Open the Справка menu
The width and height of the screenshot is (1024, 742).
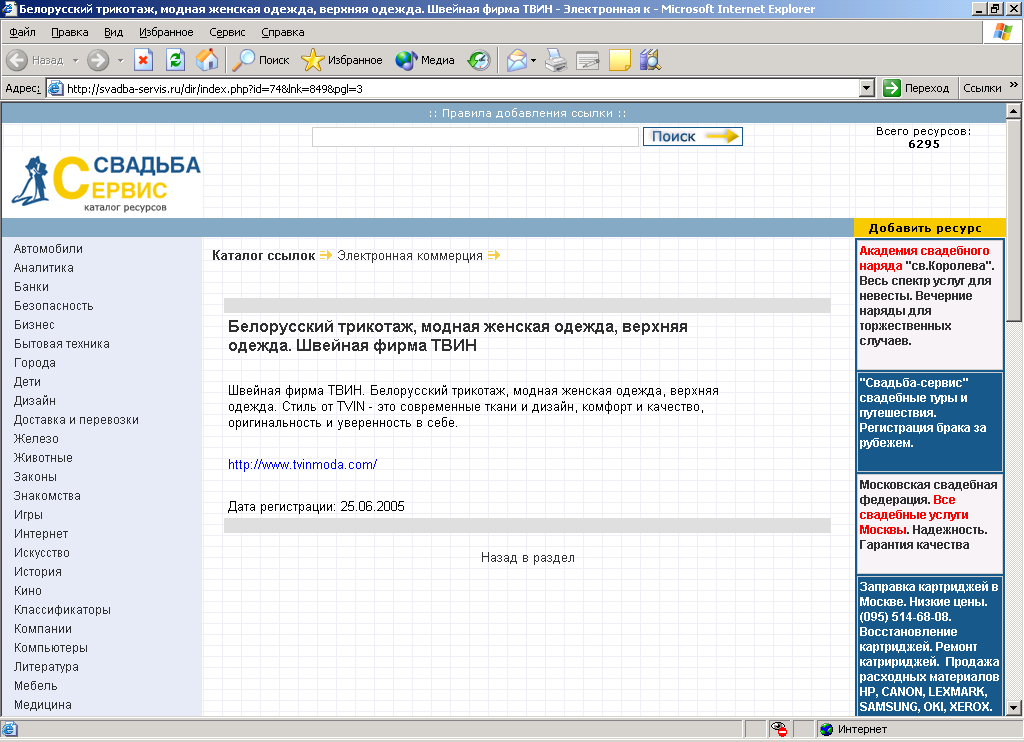point(283,32)
